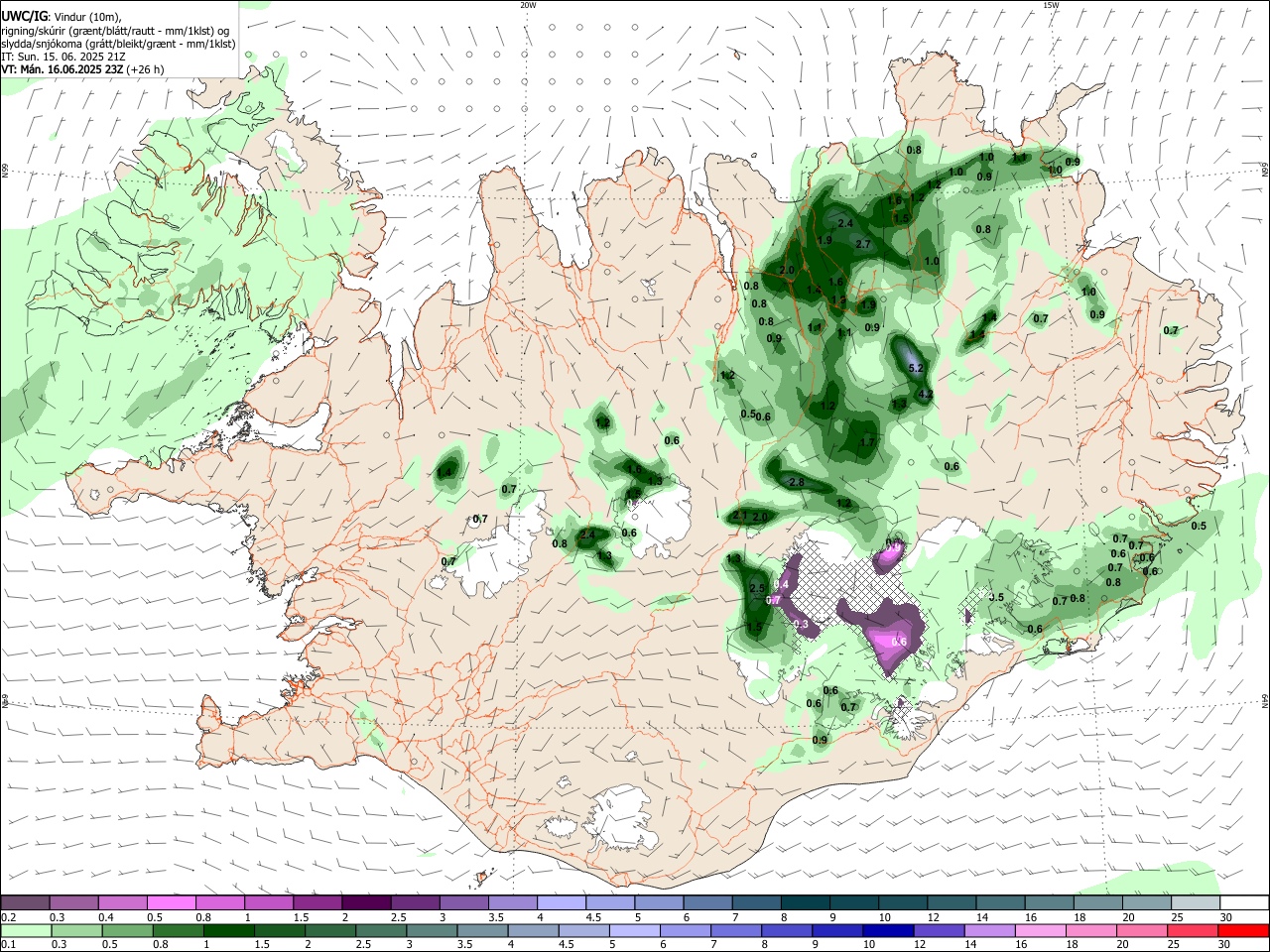Pick the darkest green rain swatch above 1
Image resolution: width=1270 pixels, height=952 pixels.
228,930
